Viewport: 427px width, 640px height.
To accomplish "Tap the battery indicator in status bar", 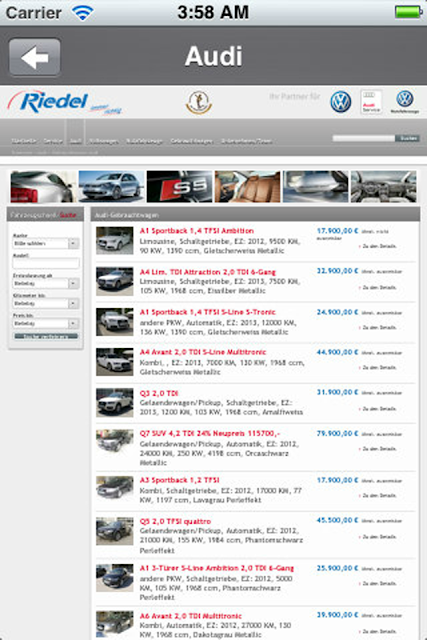I will 408,12.
